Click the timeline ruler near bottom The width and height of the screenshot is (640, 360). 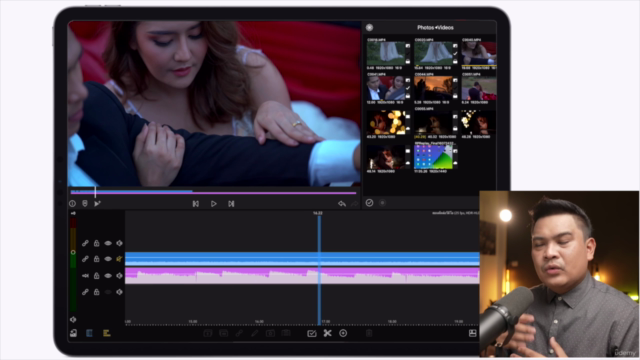click(302, 322)
